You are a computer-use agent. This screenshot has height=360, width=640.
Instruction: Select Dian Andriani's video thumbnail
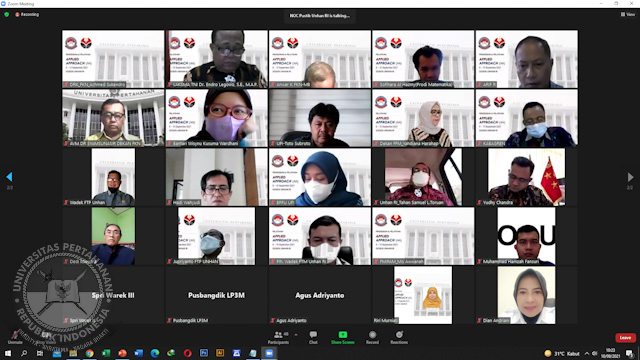[527, 295]
